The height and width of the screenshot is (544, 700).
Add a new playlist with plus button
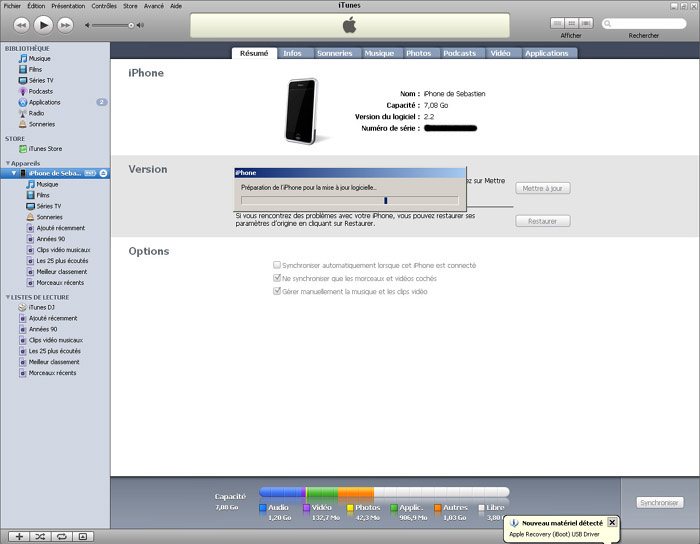tap(19, 536)
